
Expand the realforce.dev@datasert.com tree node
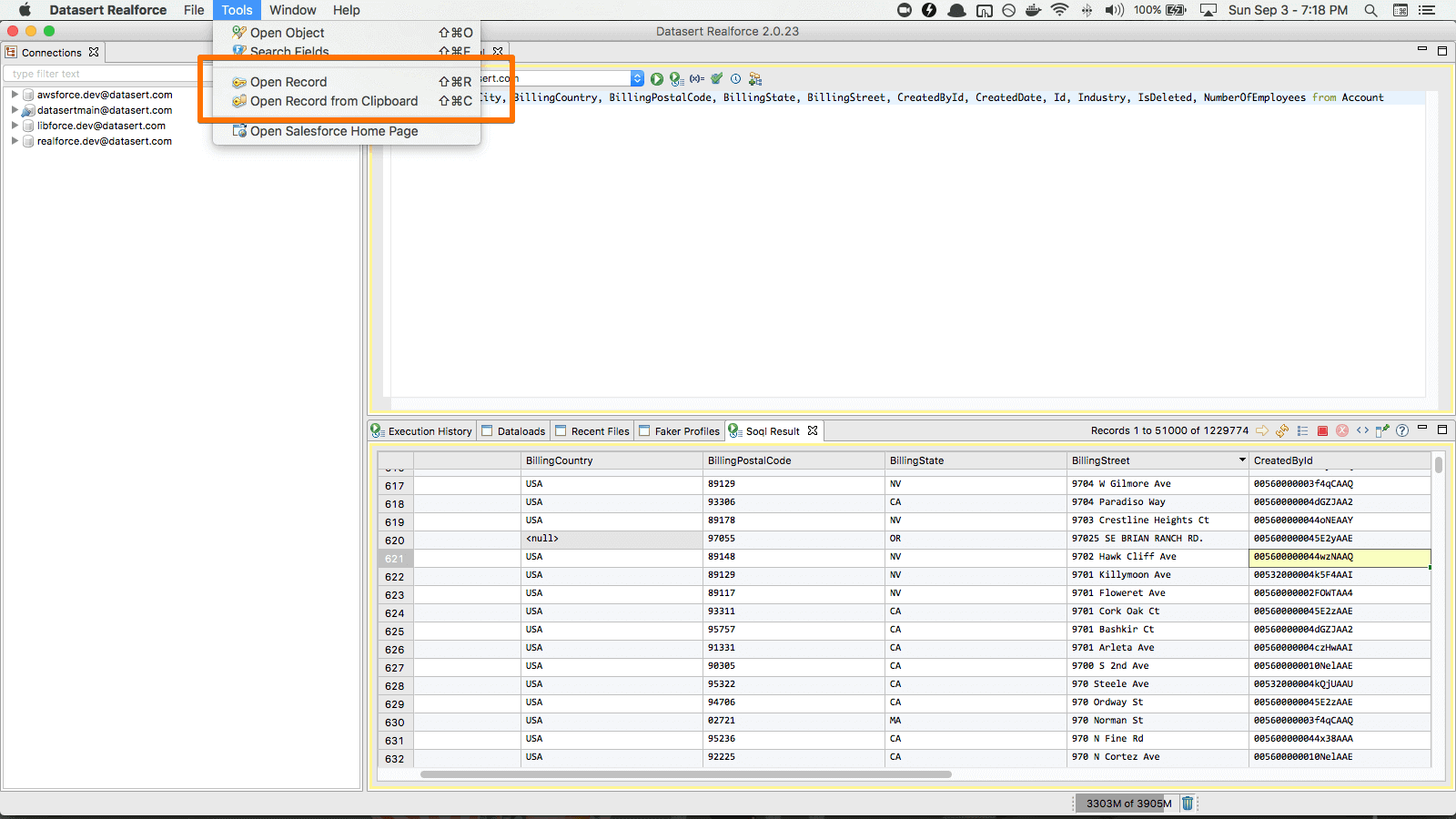coord(15,141)
